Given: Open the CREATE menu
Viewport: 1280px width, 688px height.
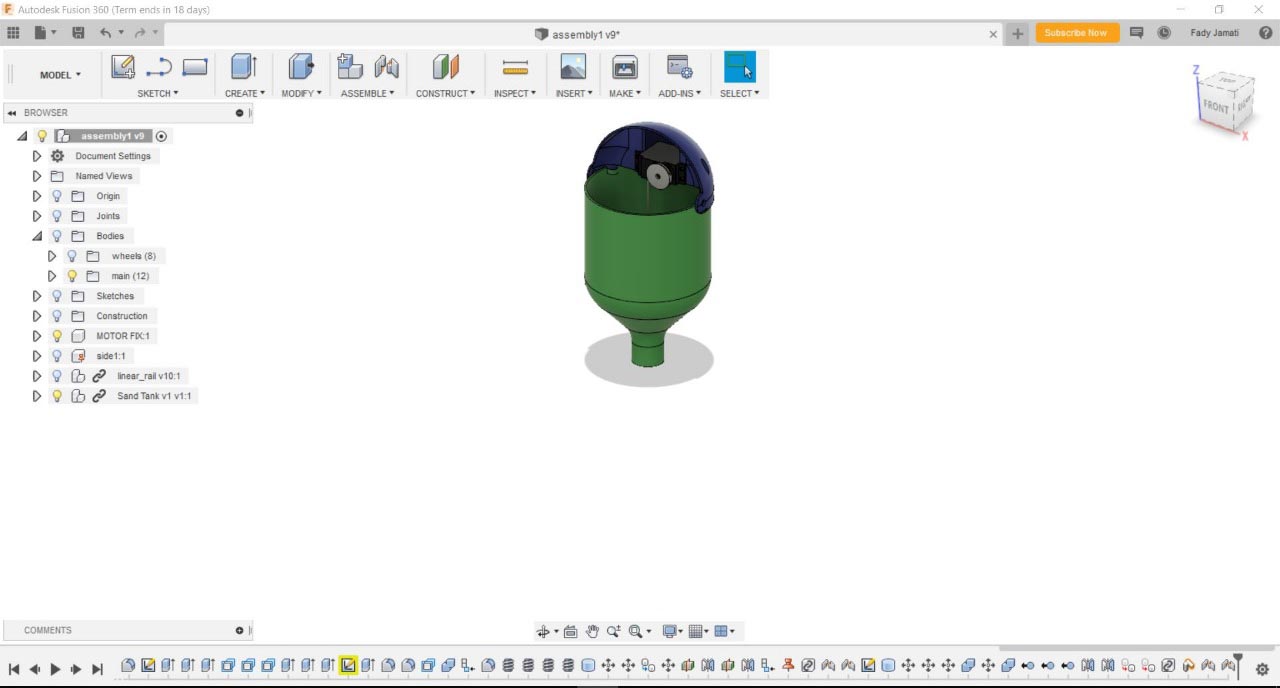Looking at the screenshot, I should [x=245, y=93].
